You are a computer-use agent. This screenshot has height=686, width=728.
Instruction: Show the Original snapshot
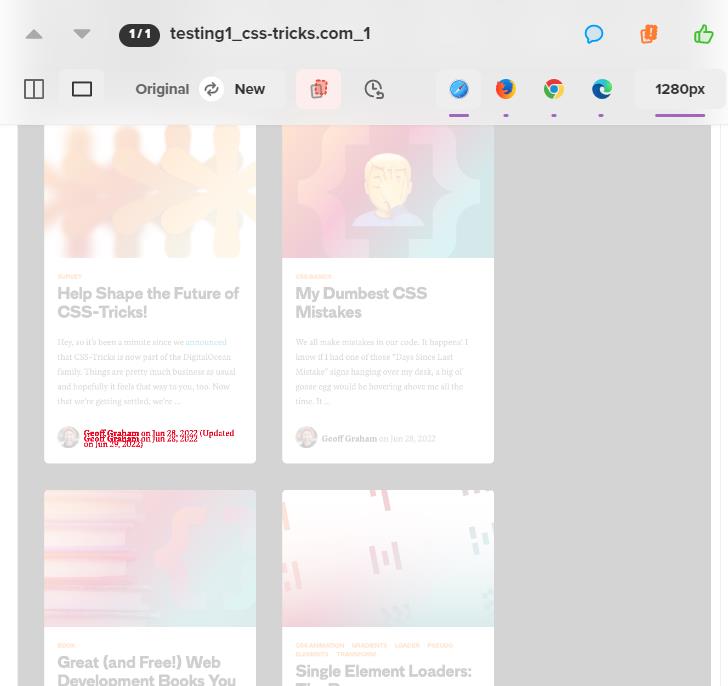click(x=162, y=89)
